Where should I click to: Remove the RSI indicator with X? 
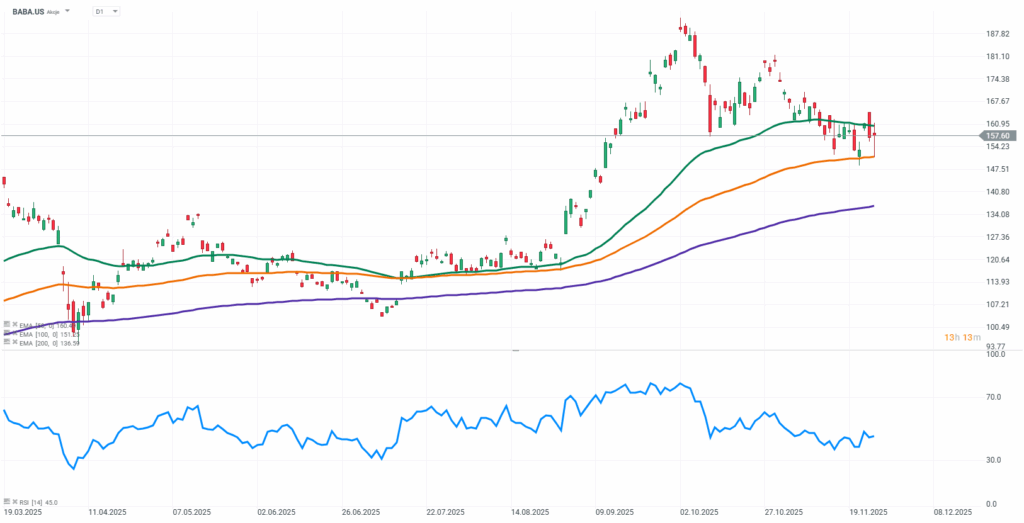(x=14, y=502)
